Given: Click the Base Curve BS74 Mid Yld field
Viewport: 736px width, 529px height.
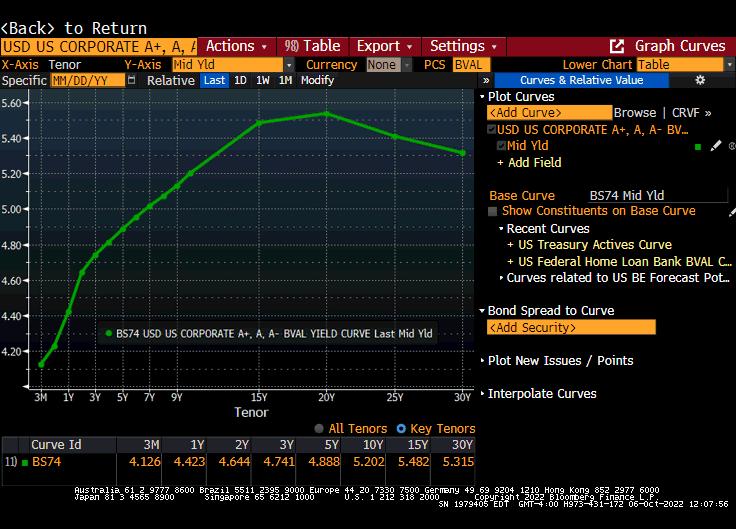Looking at the screenshot, I should (657, 195).
